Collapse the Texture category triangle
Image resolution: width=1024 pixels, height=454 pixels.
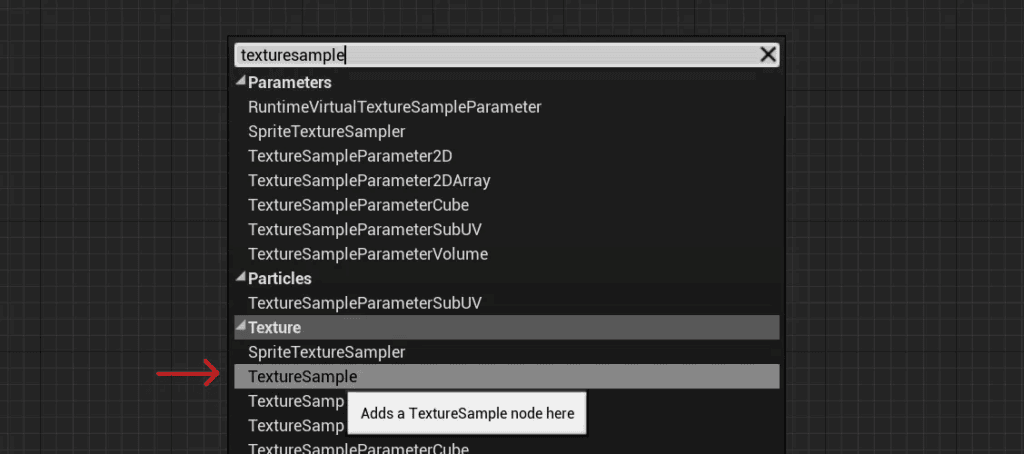(x=240, y=327)
